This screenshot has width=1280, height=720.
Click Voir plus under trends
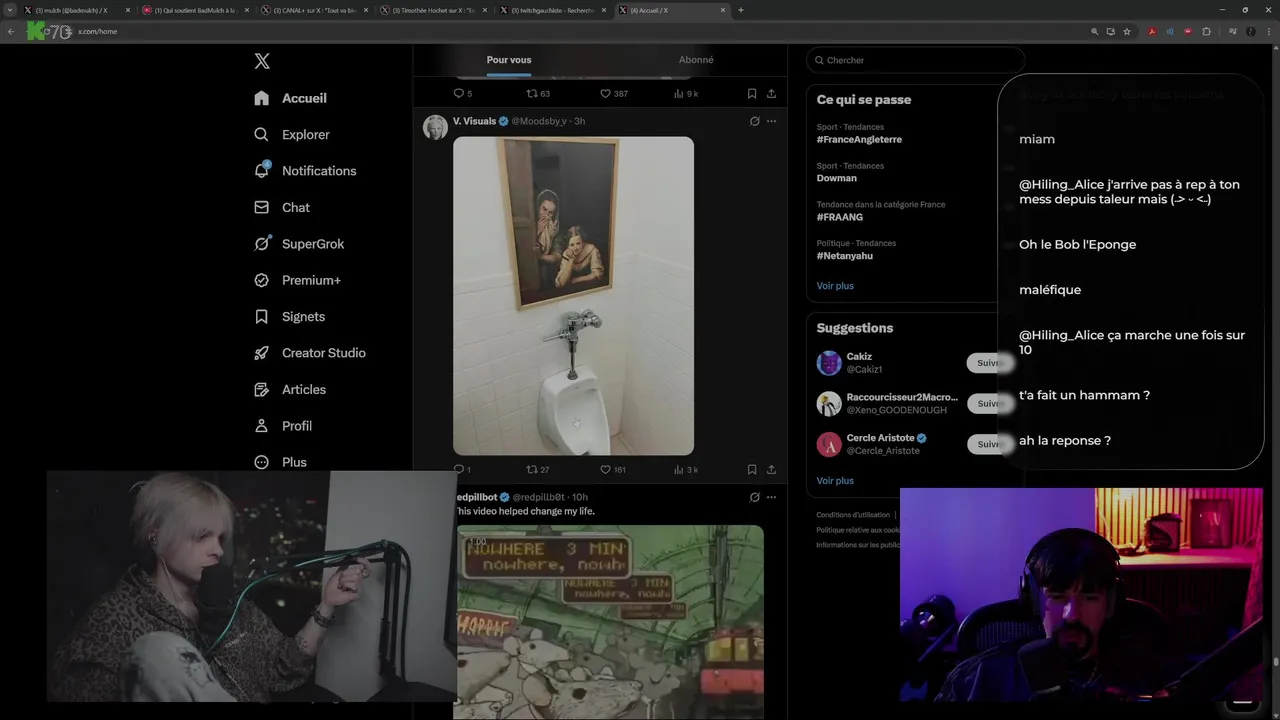pos(835,286)
